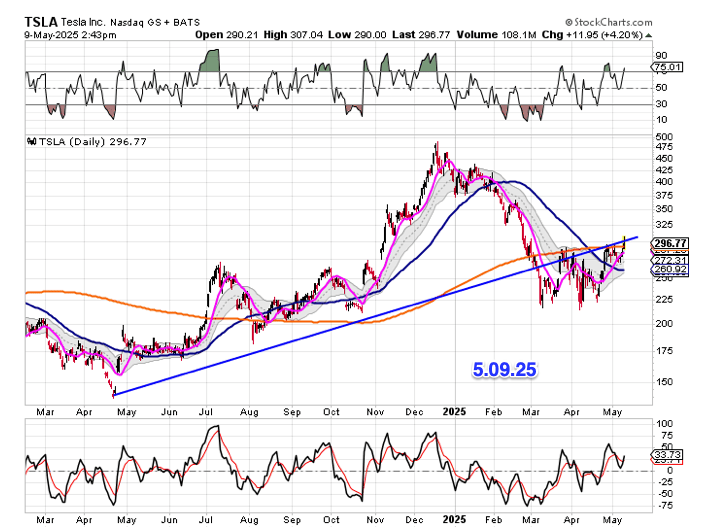
Task: Click the 272.31 moving average price tag
Action: (x=667, y=260)
